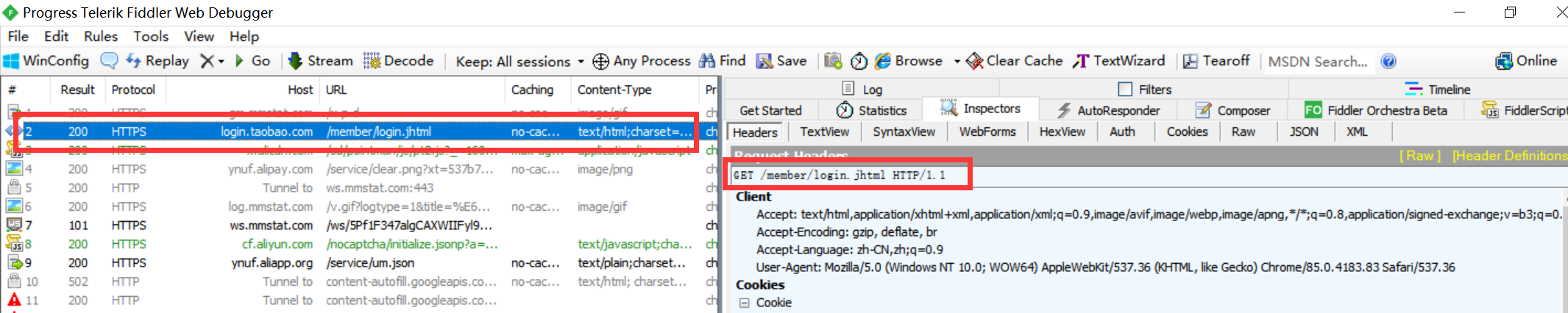
Task: Toggle Decode option in toolbar
Action: (398, 61)
